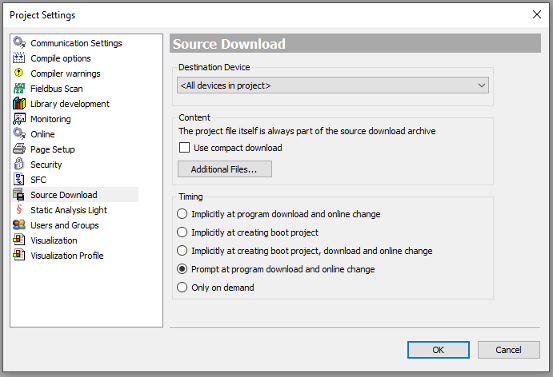This screenshot has width=553, height=377.
Task: Select Implicitly at program download and online change
Action: [x=182, y=214]
